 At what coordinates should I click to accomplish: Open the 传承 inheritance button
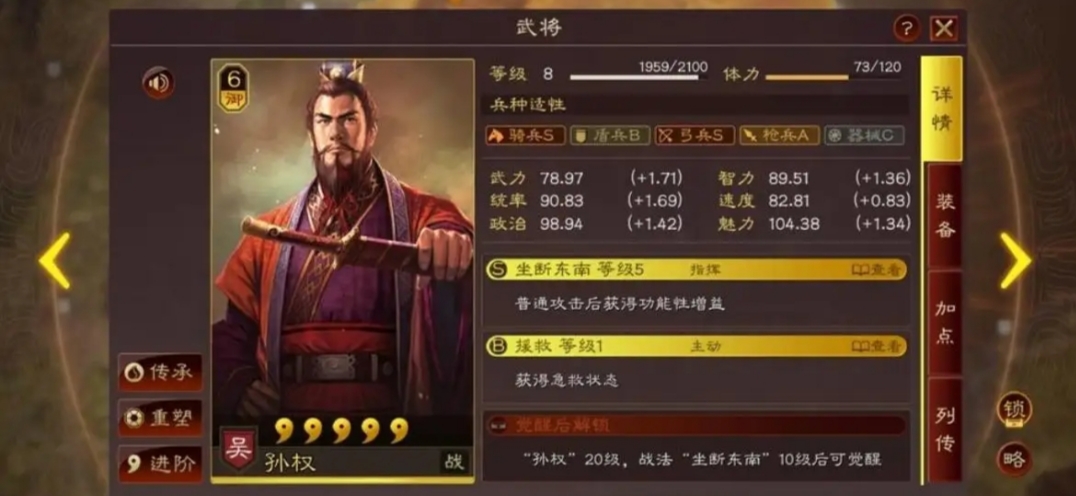(x=161, y=372)
